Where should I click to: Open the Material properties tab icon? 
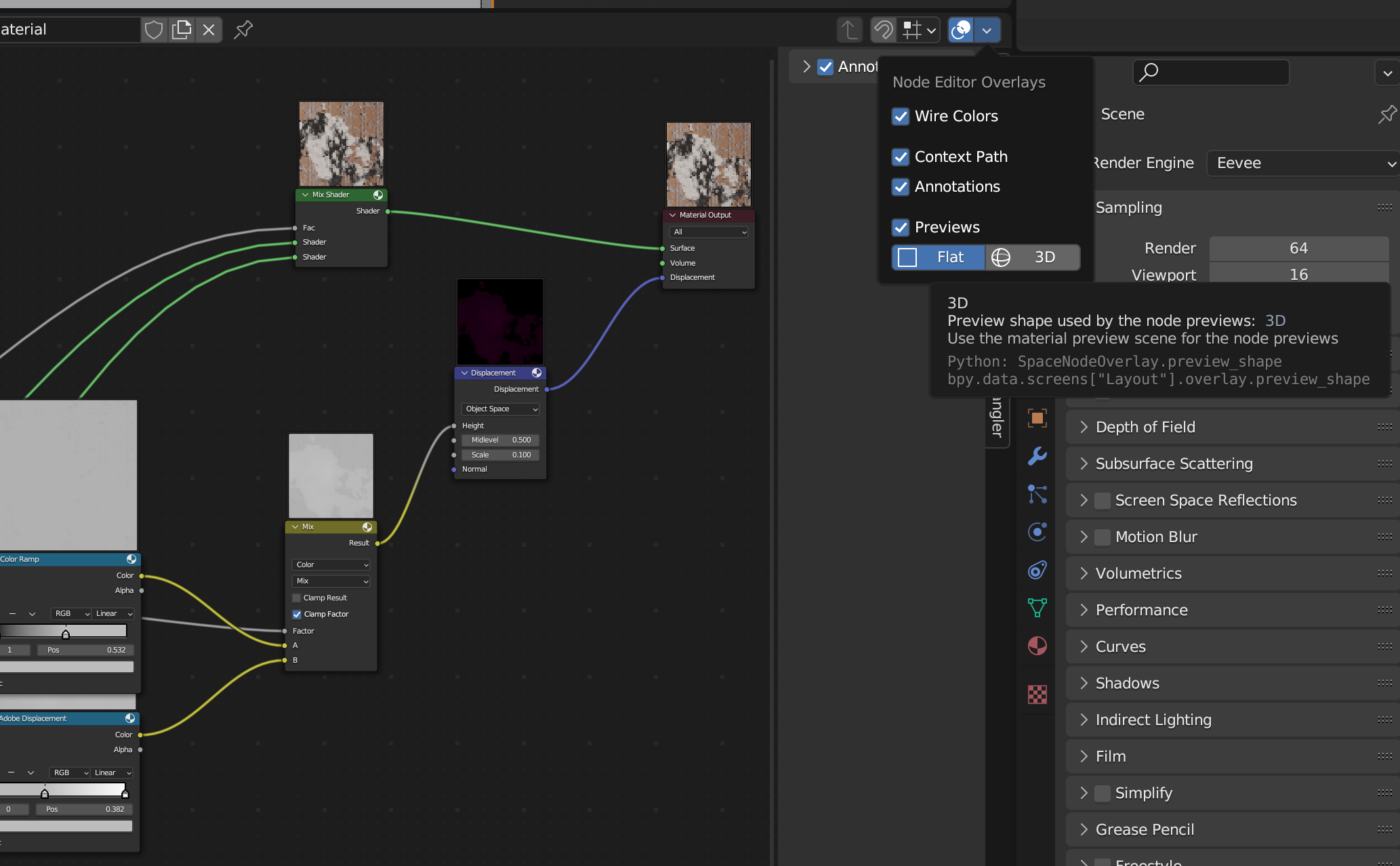tap(1037, 646)
